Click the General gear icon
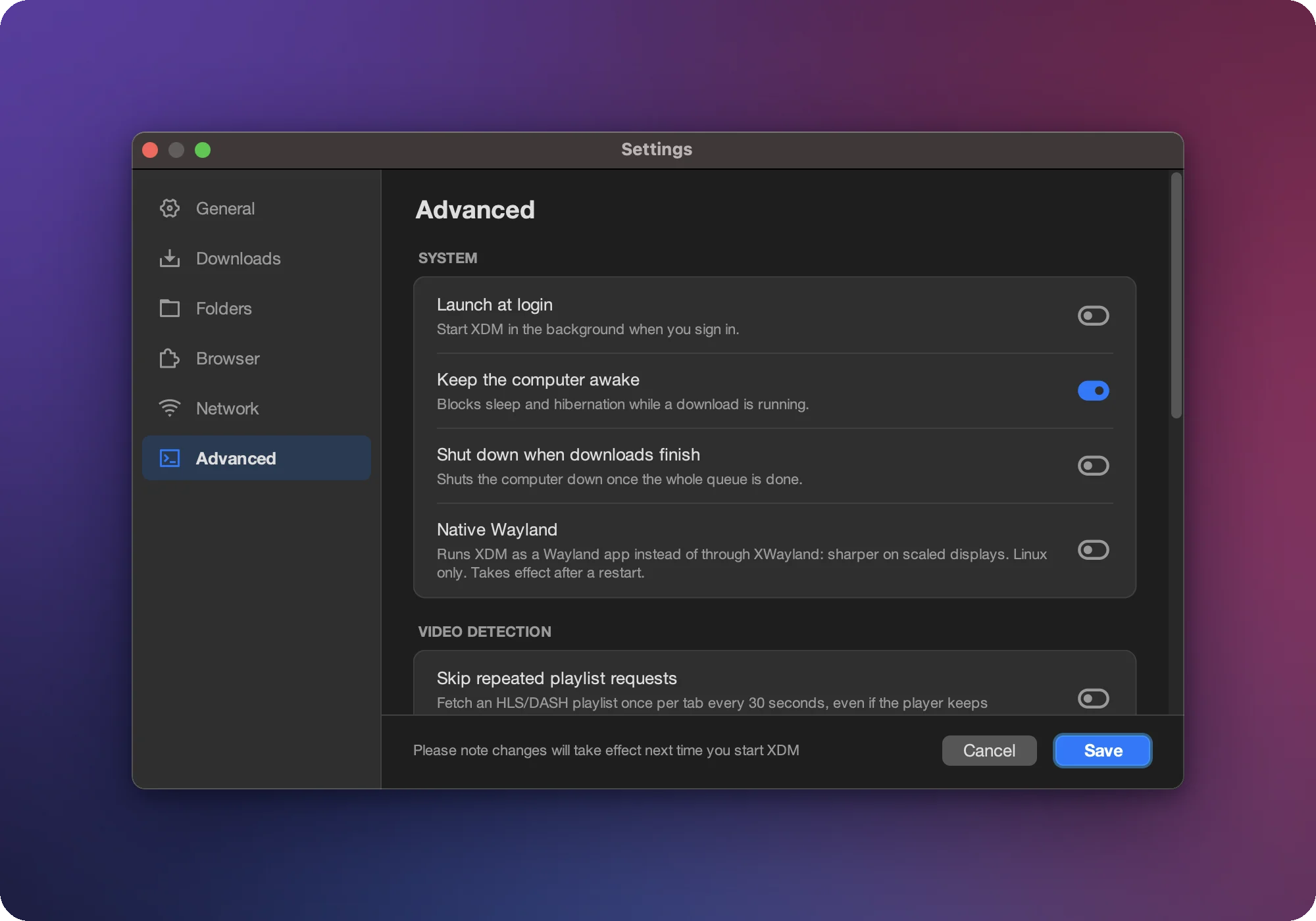The width and height of the screenshot is (1316, 921). pos(170,209)
